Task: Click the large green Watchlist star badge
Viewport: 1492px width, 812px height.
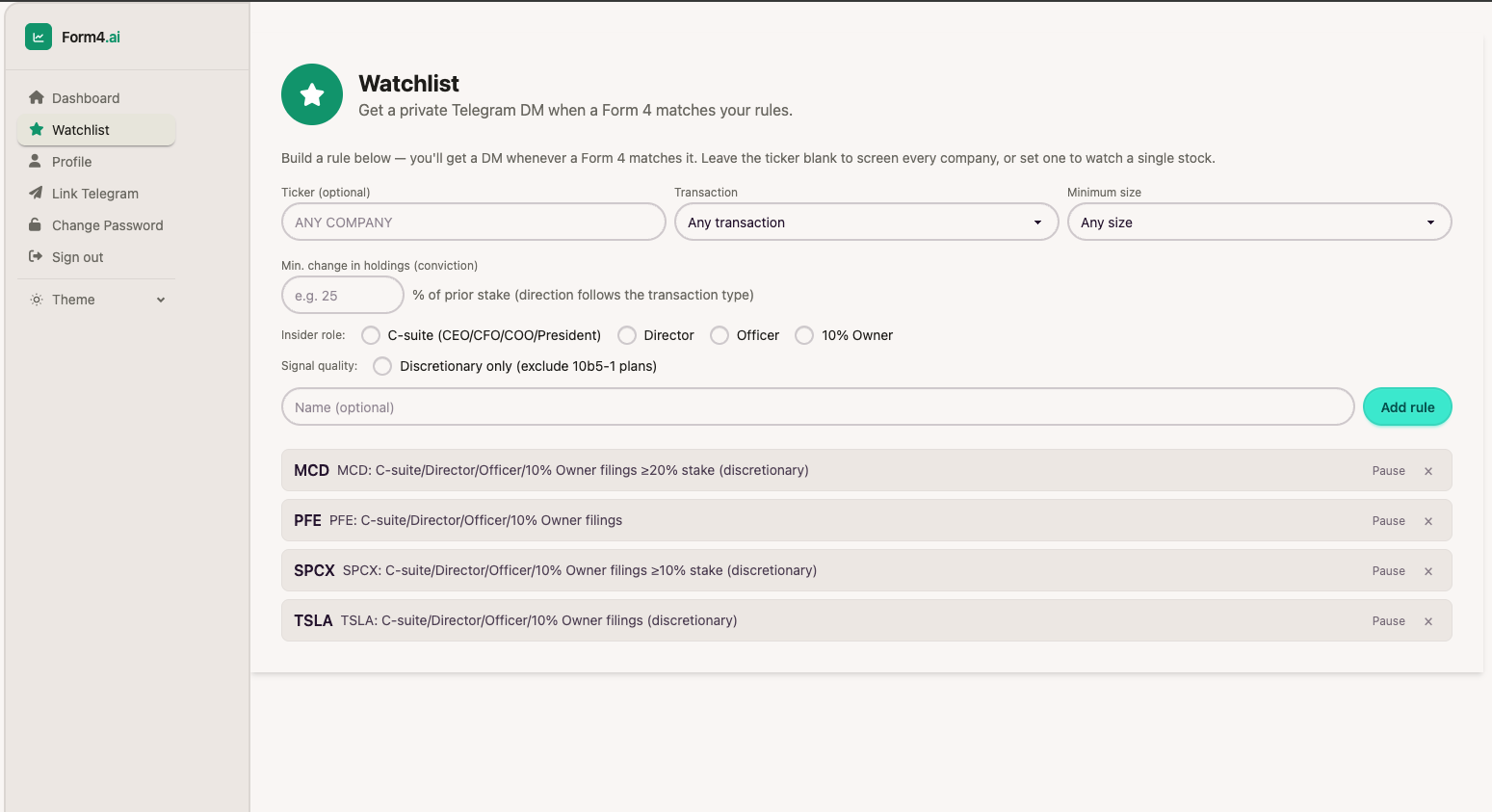Action: tap(312, 94)
